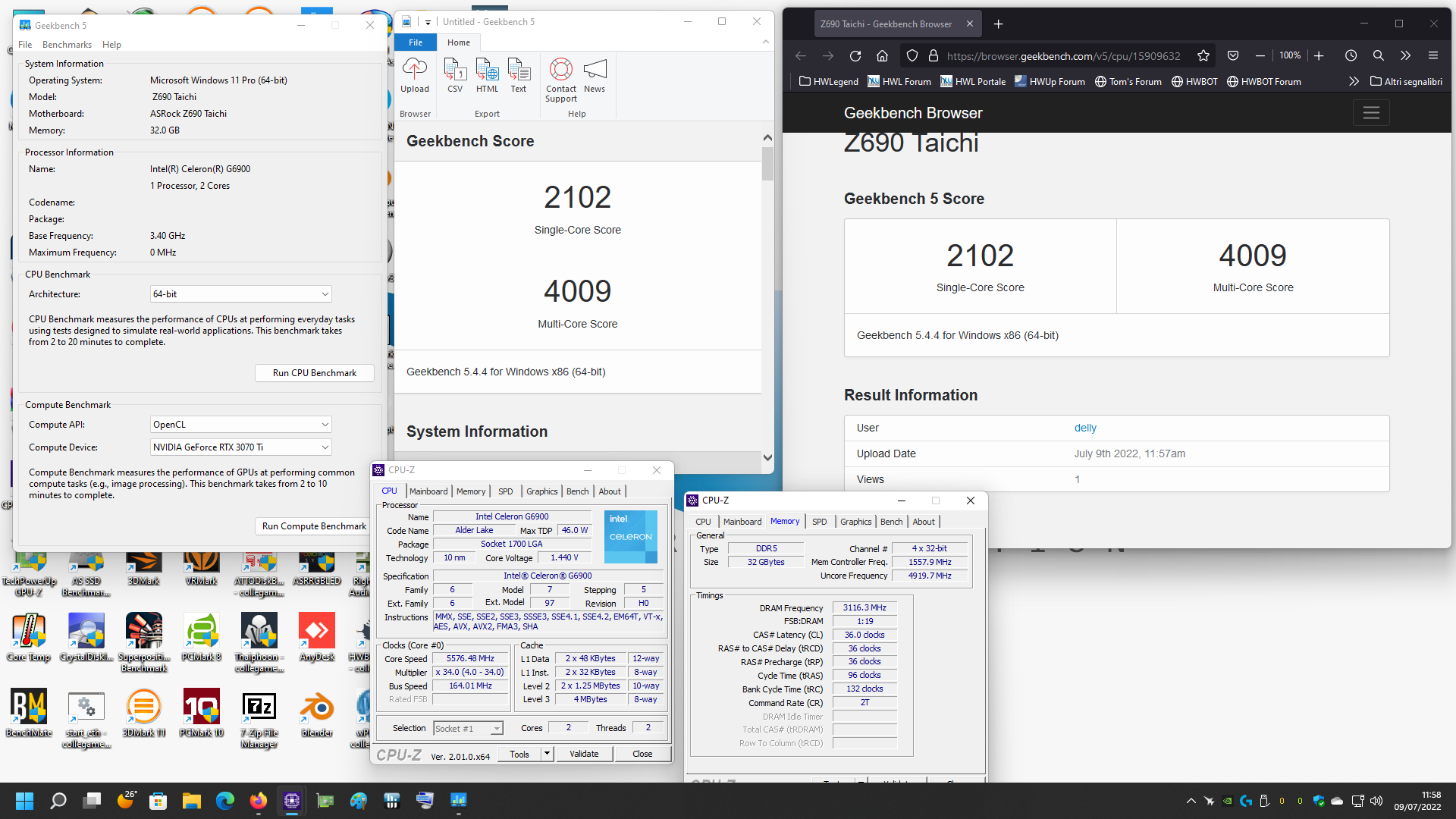Expand the Architecture 64-bit dropdown
Image resolution: width=1456 pixels, height=819 pixels.
pyautogui.click(x=241, y=294)
